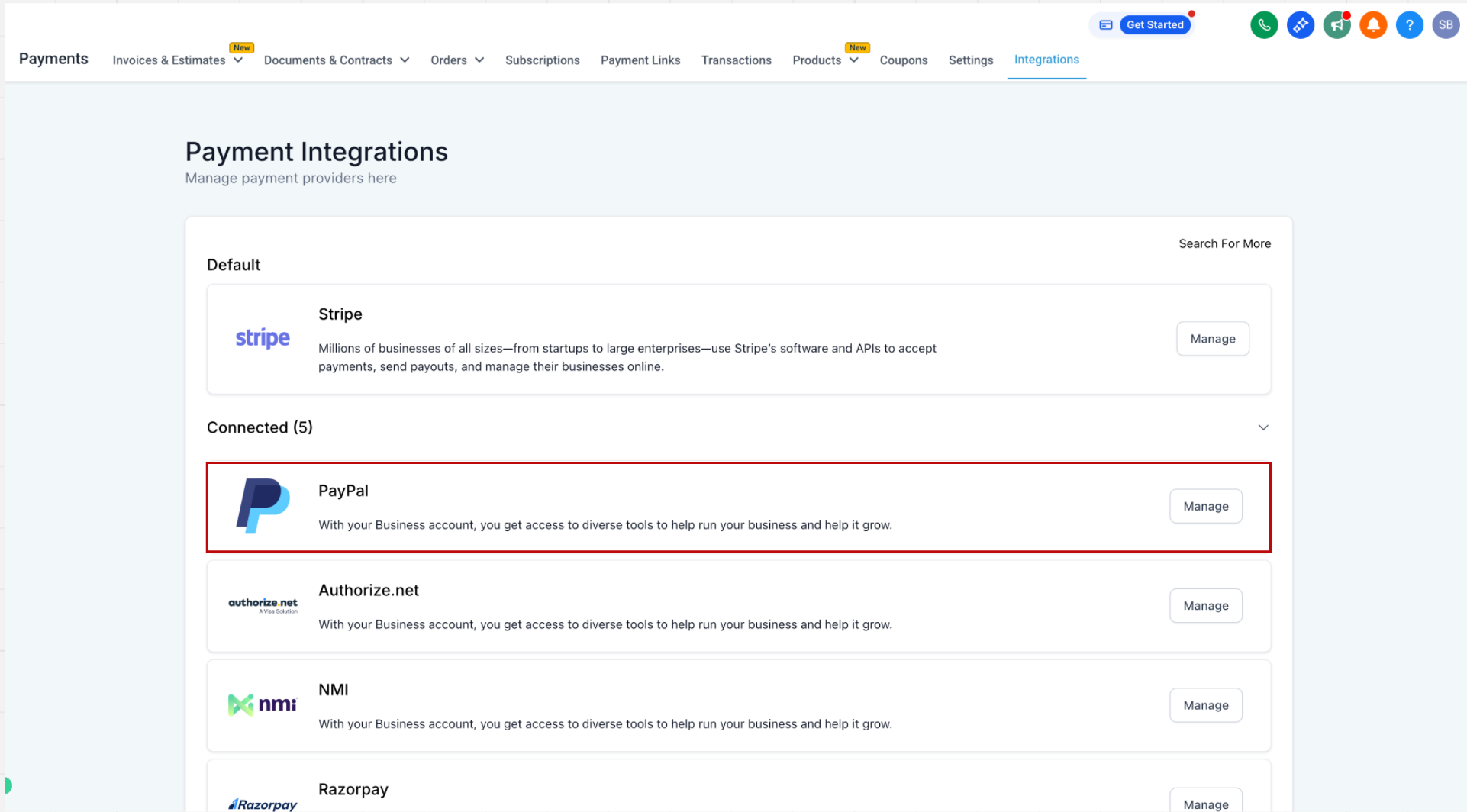Screen dimensions: 1467x812
Task: Click the blue help question mark icon
Action: [x=1409, y=25]
